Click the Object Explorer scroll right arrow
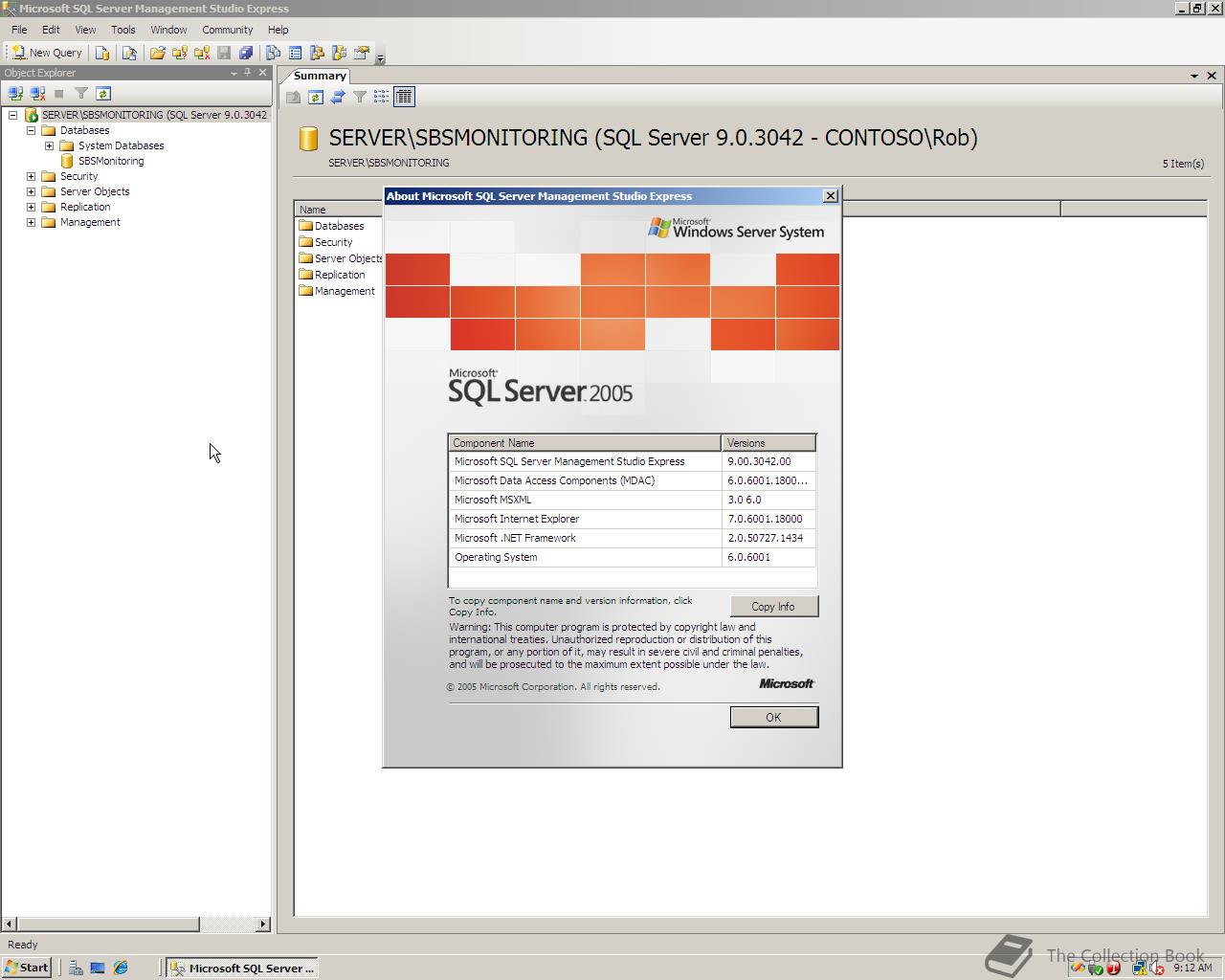 (x=263, y=924)
